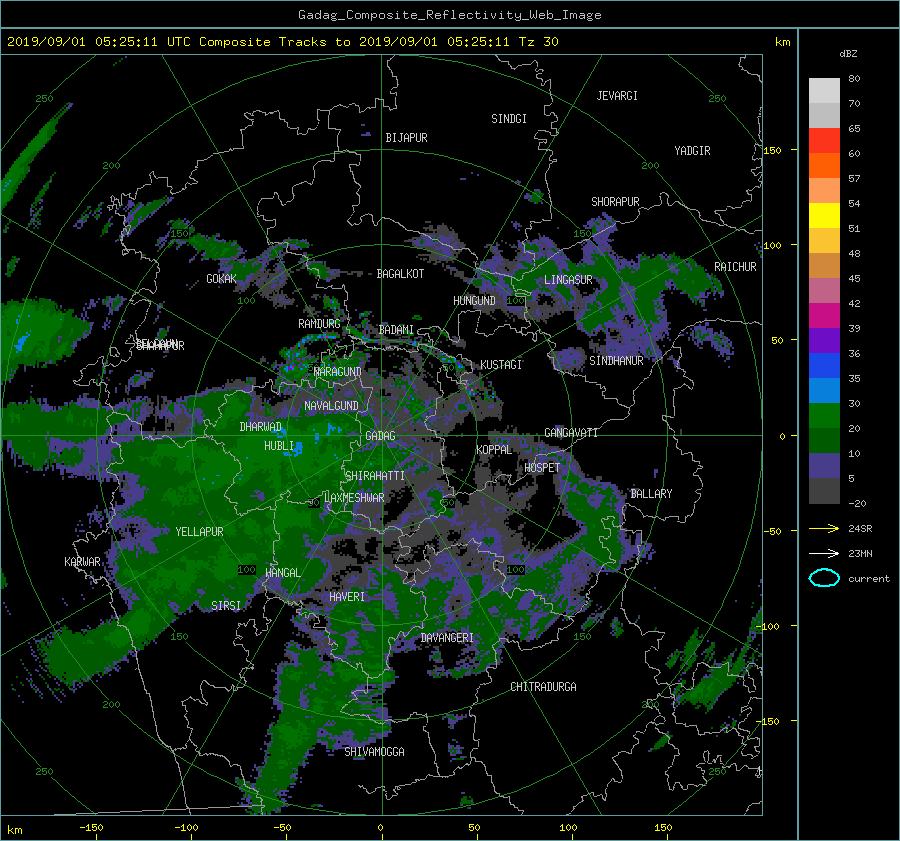Click the SHIVAMOGGA city label
900x841 pixels.
[x=374, y=752]
